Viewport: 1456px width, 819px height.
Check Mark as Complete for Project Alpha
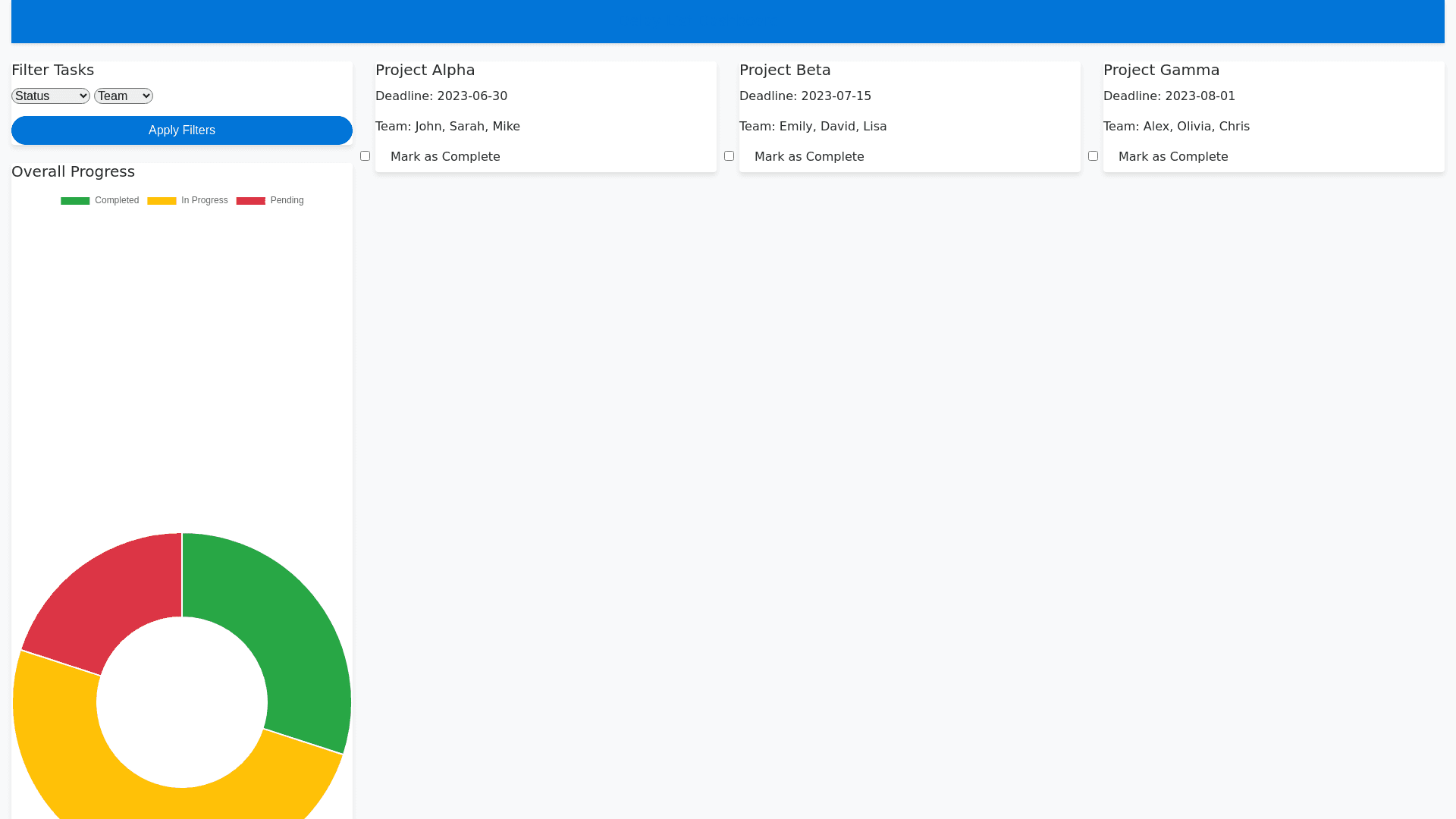(365, 155)
